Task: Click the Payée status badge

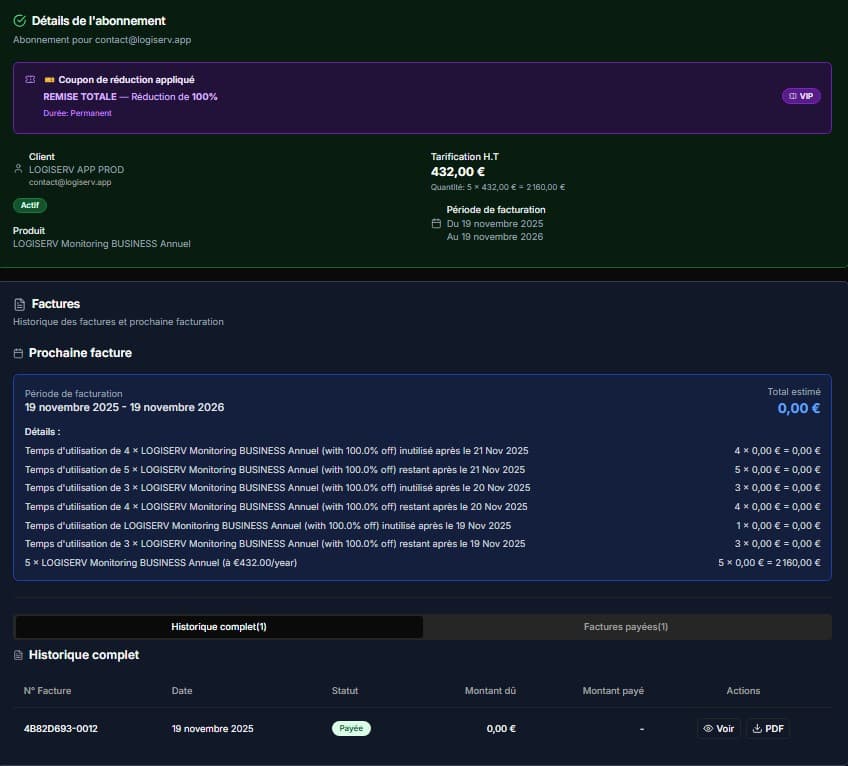Action: coord(351,729)
